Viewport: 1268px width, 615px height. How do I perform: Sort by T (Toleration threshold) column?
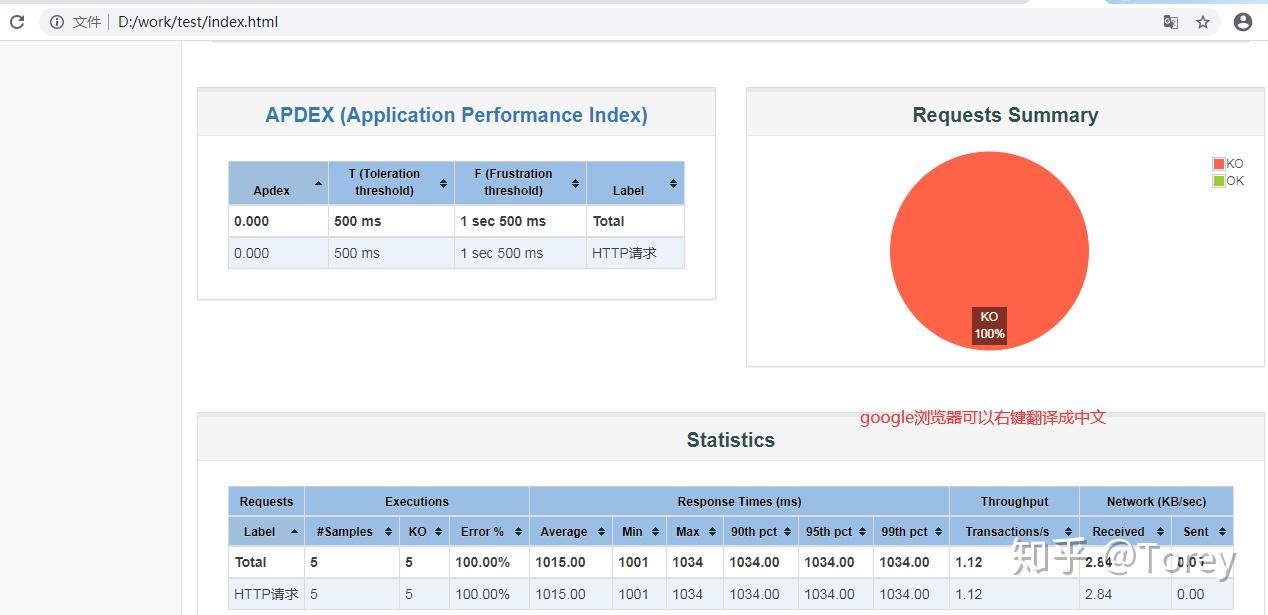391,183
